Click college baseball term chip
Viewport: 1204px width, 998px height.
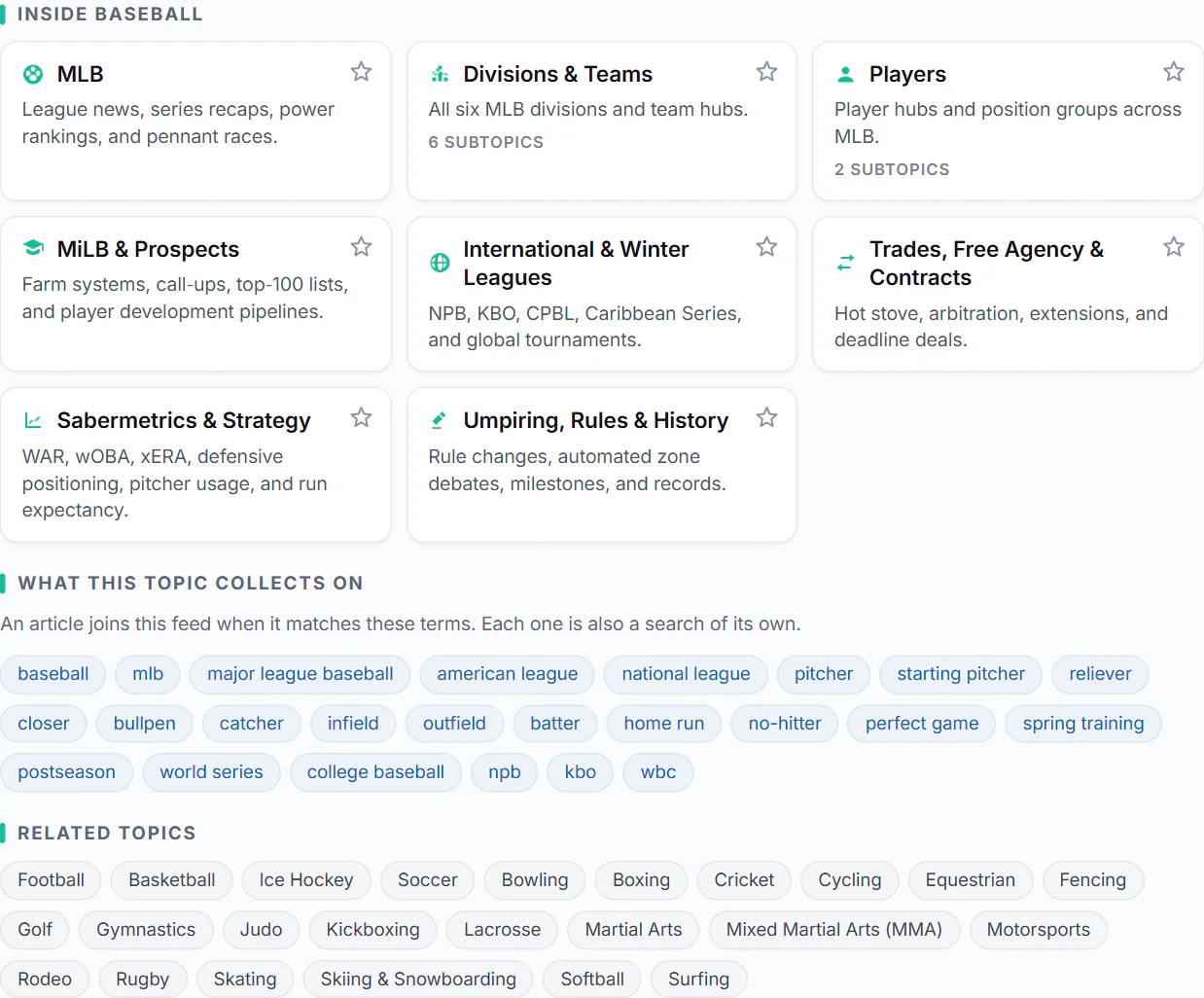click(375, 772)
